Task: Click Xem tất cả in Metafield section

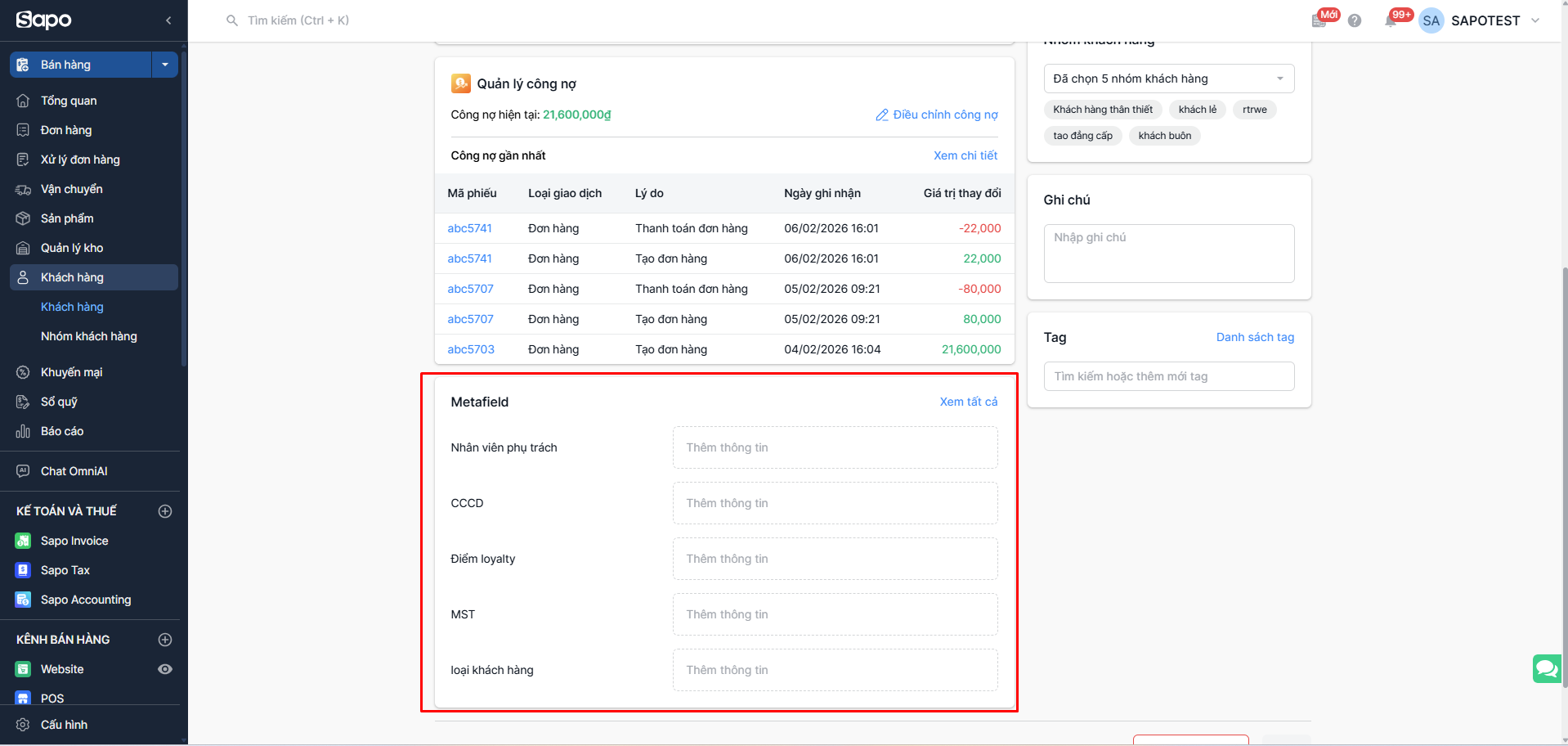Action: click(968, 402)
